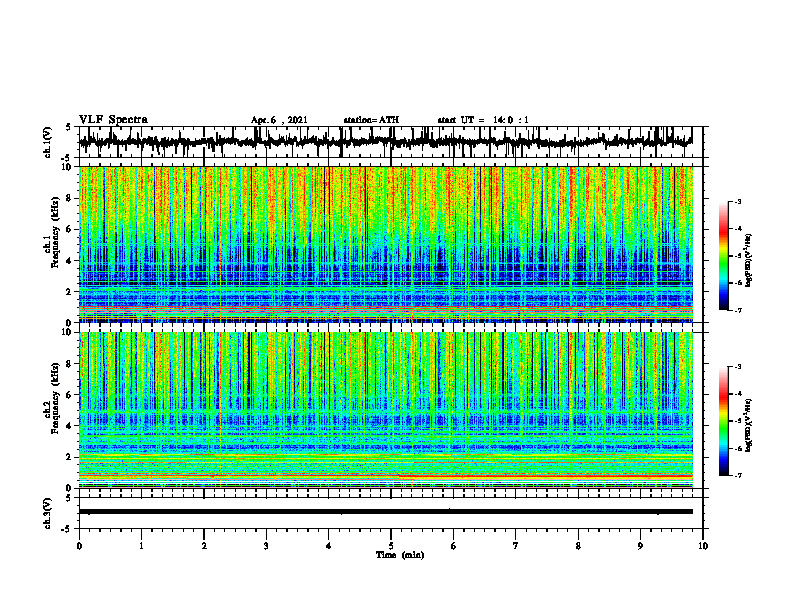This screenshot has height=612, width=792.
Task: Click the ch.2 colorbar log(PSD) unit label
Action: pos(748,425)
